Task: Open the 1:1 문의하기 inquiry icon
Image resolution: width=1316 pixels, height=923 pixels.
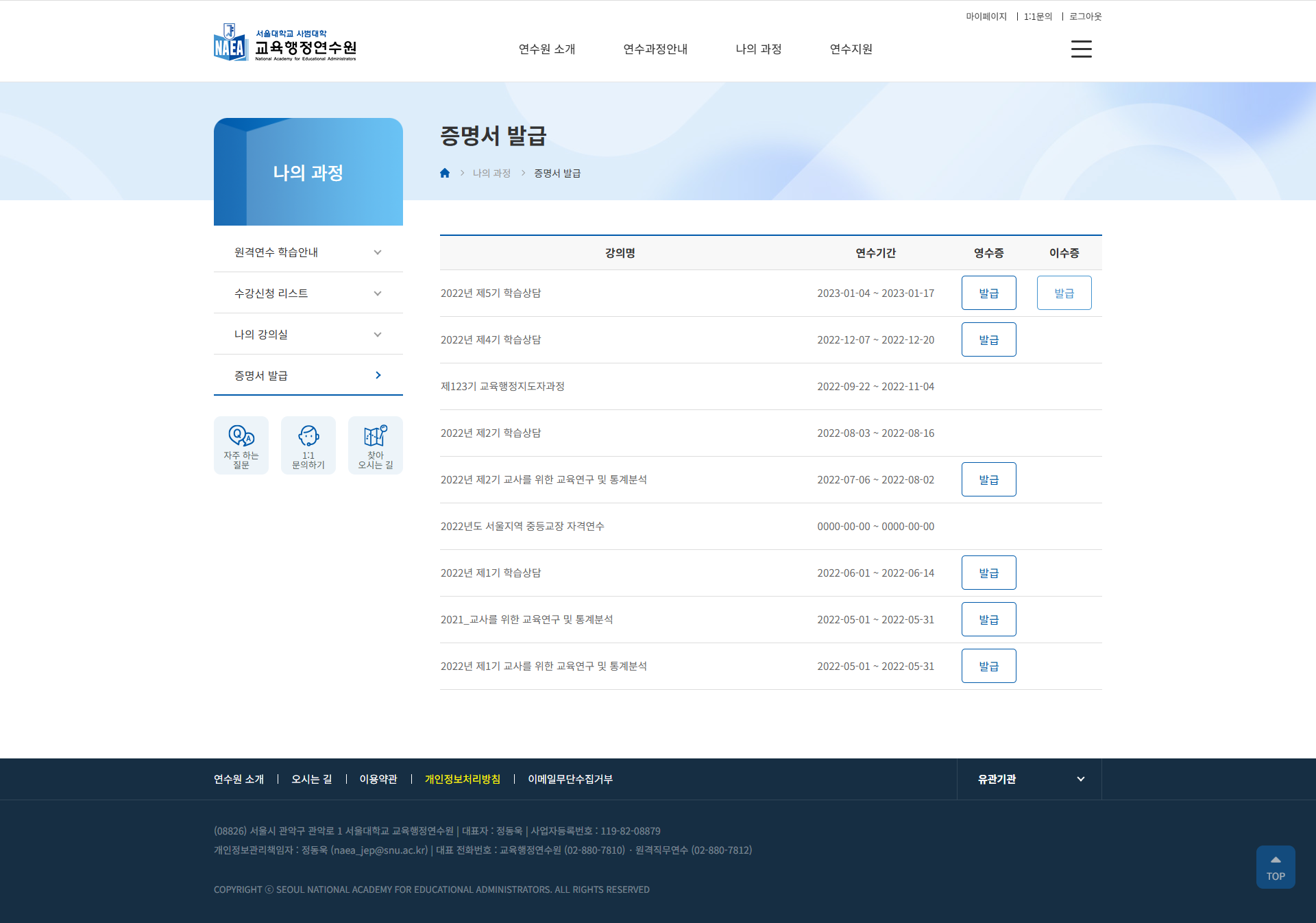Action: (x=308, y=445)
